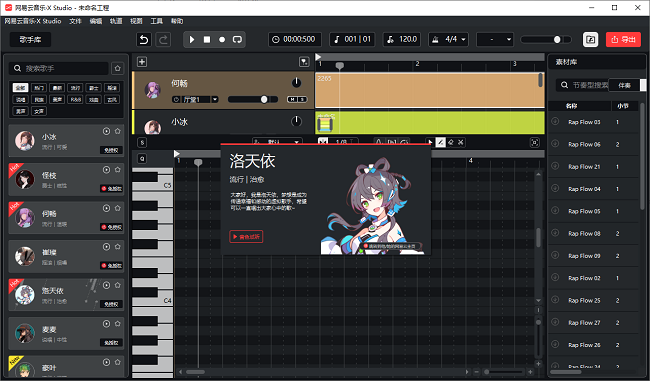Preview the 麦麦 singer voice
This screenshot has width=650, height=381.
107,324
